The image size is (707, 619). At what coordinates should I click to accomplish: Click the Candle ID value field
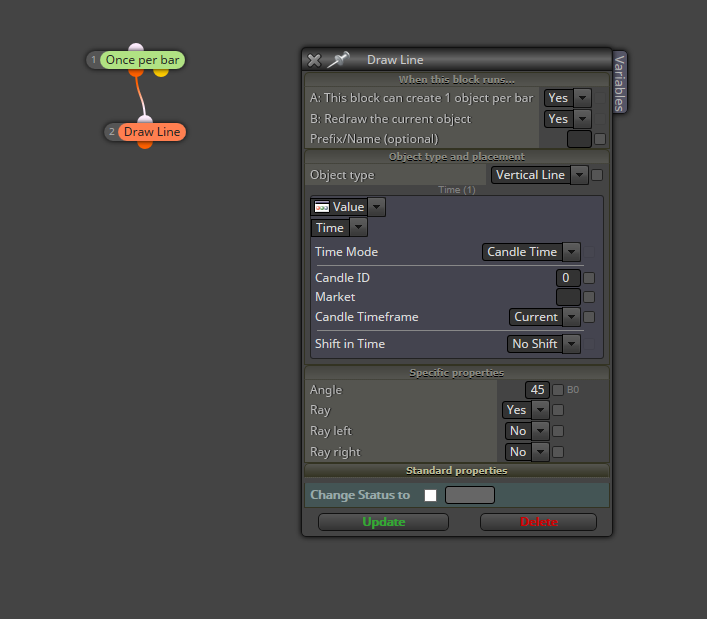coord(568,278)
